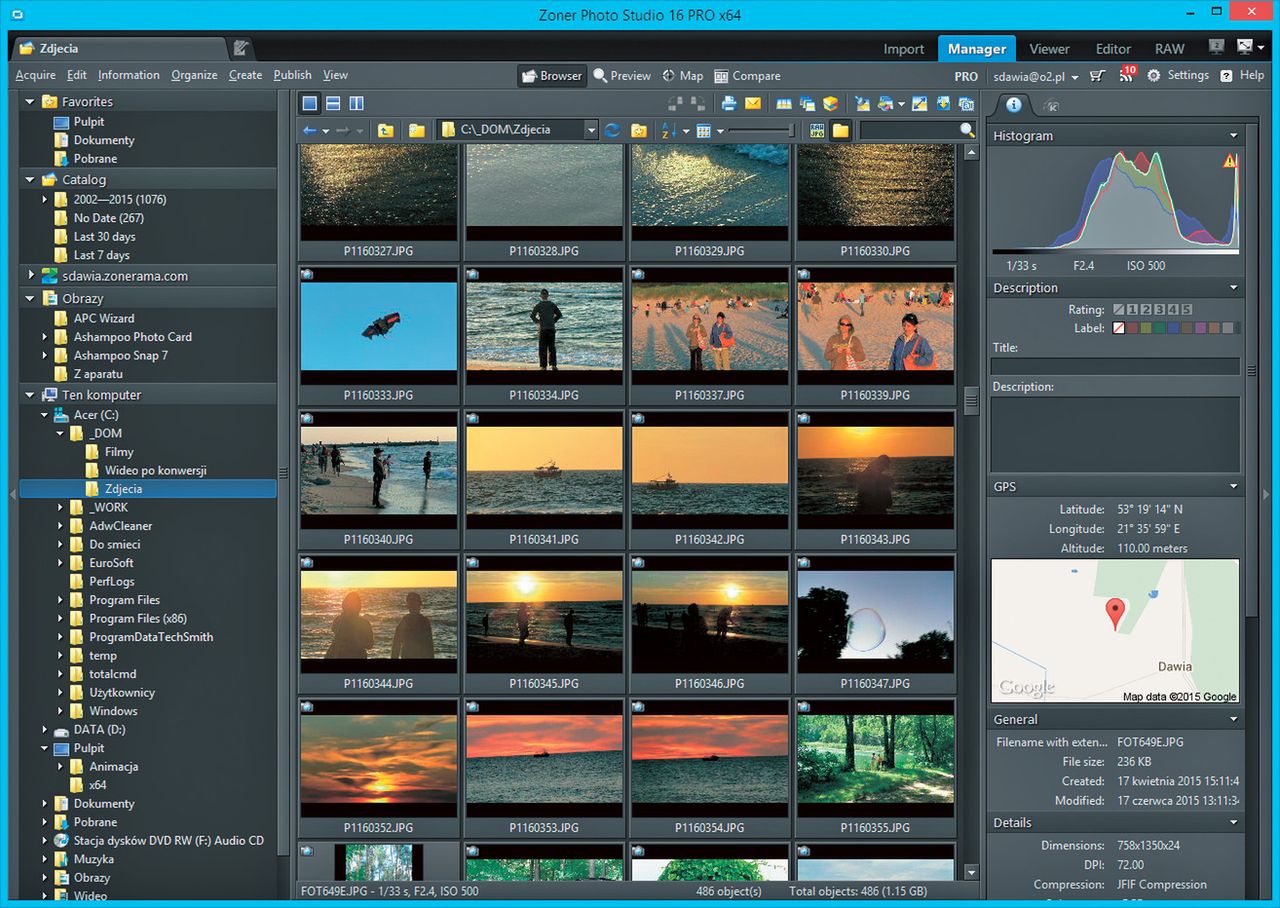Image resolution: width=1280 pixels, height=908 pixels.
Task: Select the Z aparatu folder
Action: coord(98,374)
